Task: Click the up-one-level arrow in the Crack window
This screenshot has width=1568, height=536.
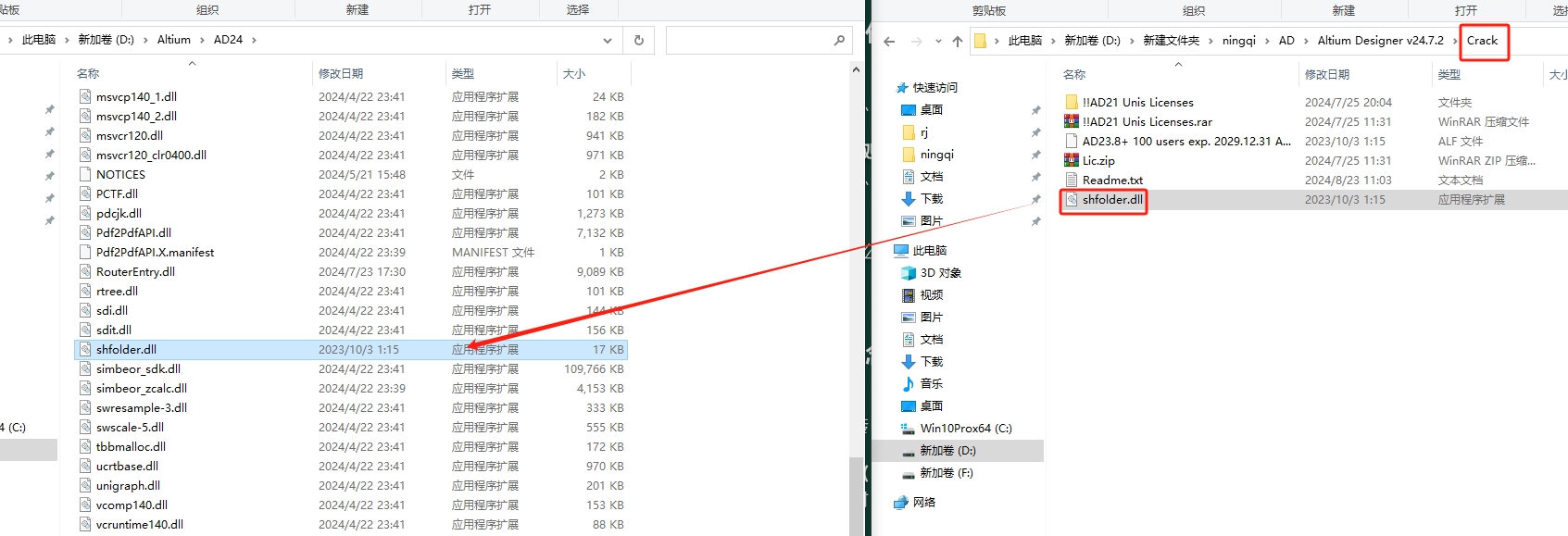Action: pyautogui.click(x=958, y=41)
